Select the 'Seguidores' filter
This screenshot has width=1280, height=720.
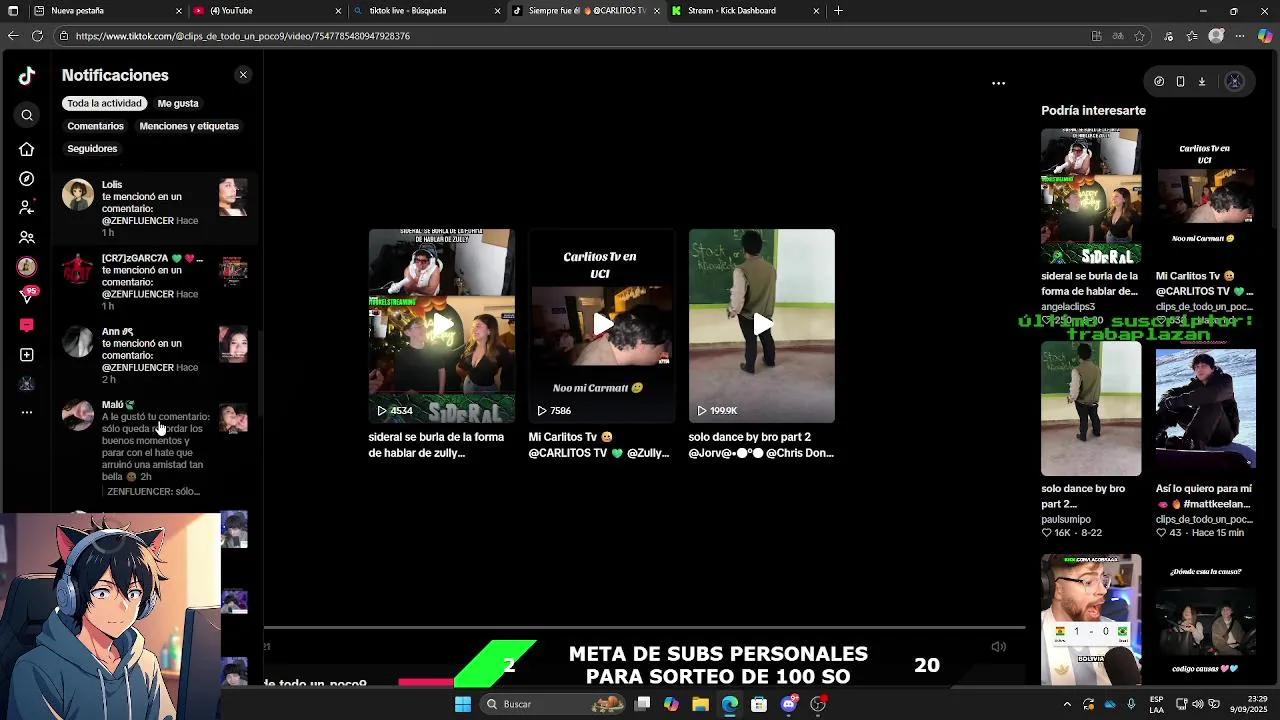point(92,148)
